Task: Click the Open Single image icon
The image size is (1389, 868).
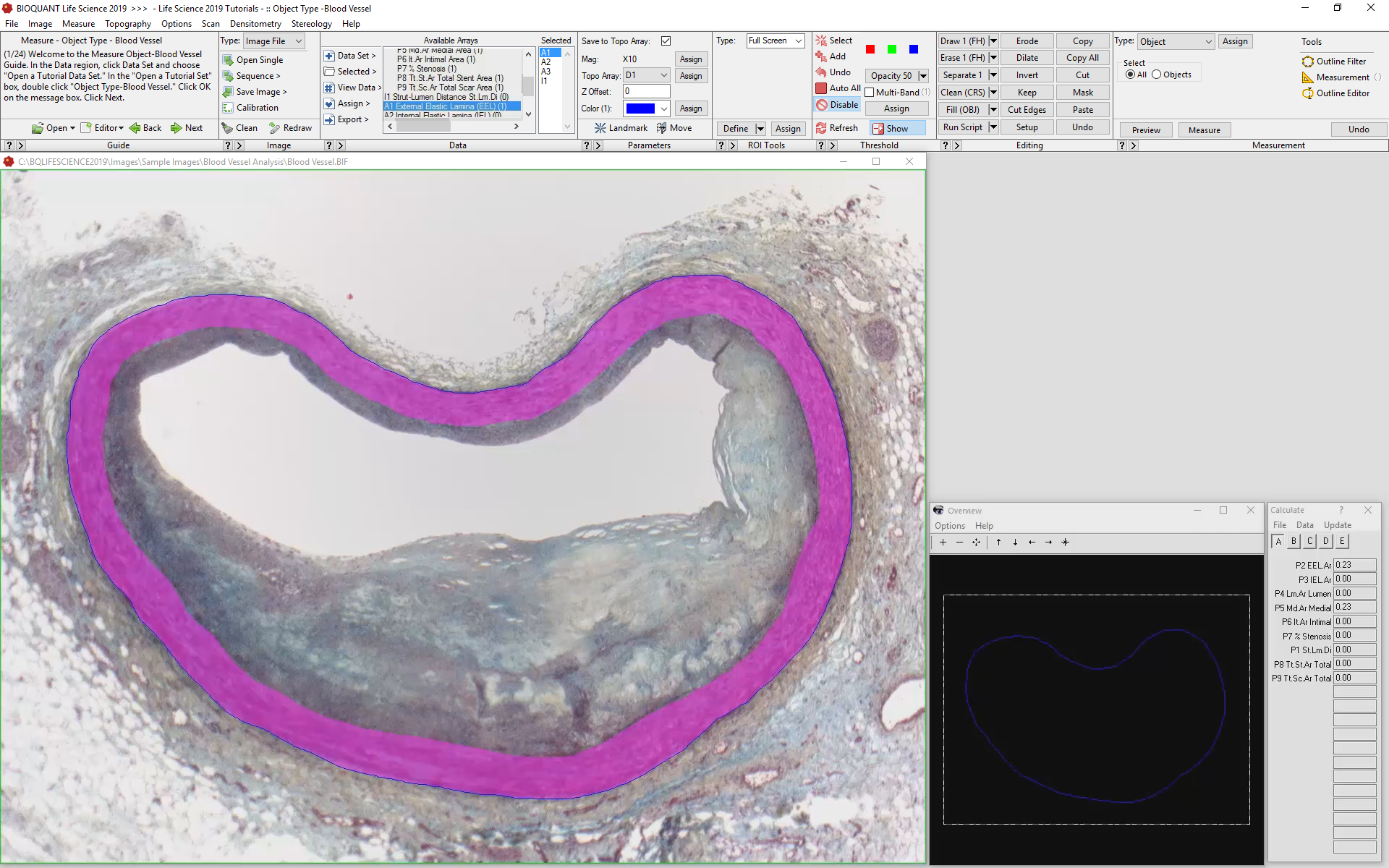Action: [228, 60]
